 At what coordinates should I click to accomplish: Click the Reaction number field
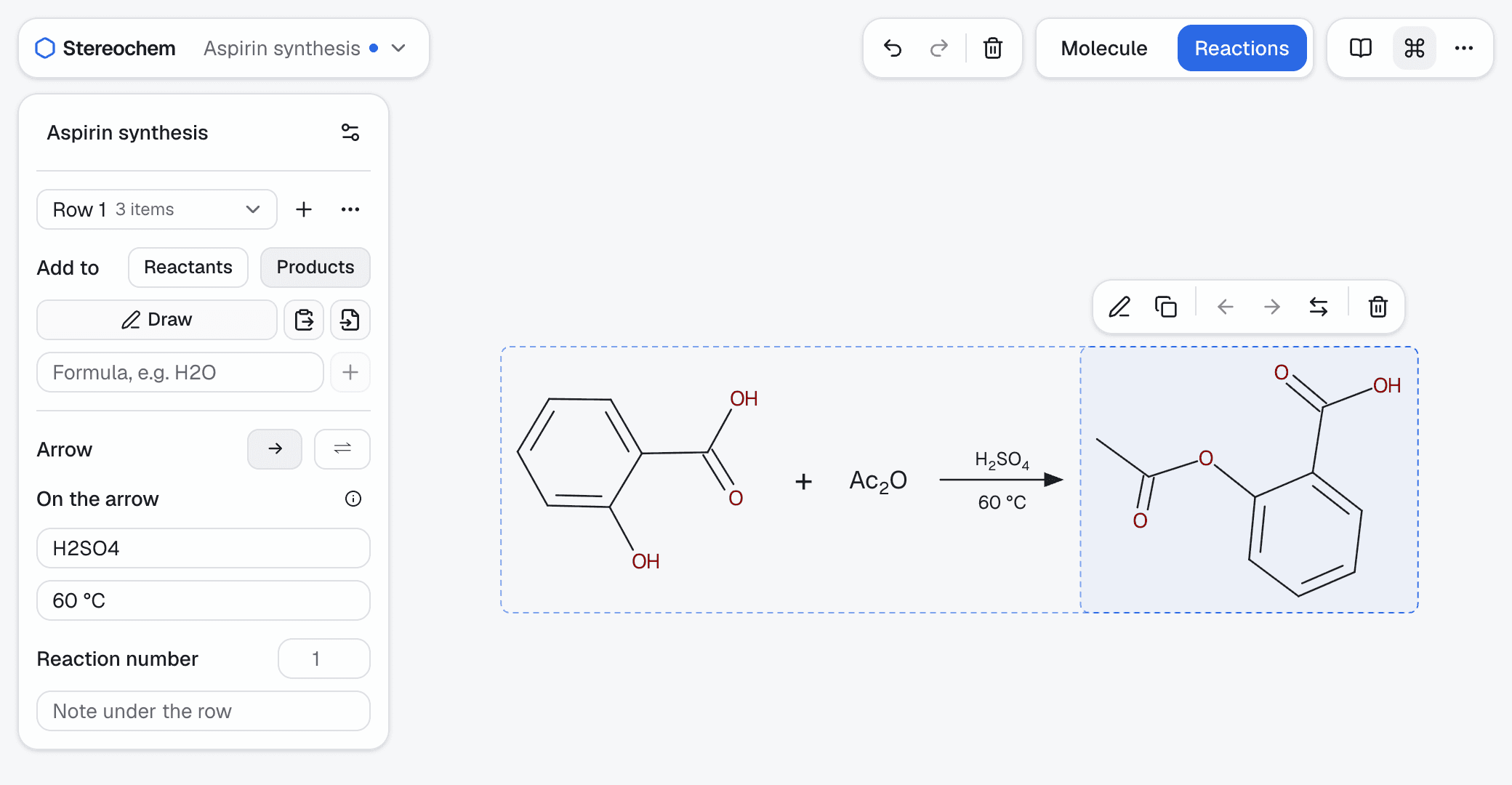click(x=324, y=659)
